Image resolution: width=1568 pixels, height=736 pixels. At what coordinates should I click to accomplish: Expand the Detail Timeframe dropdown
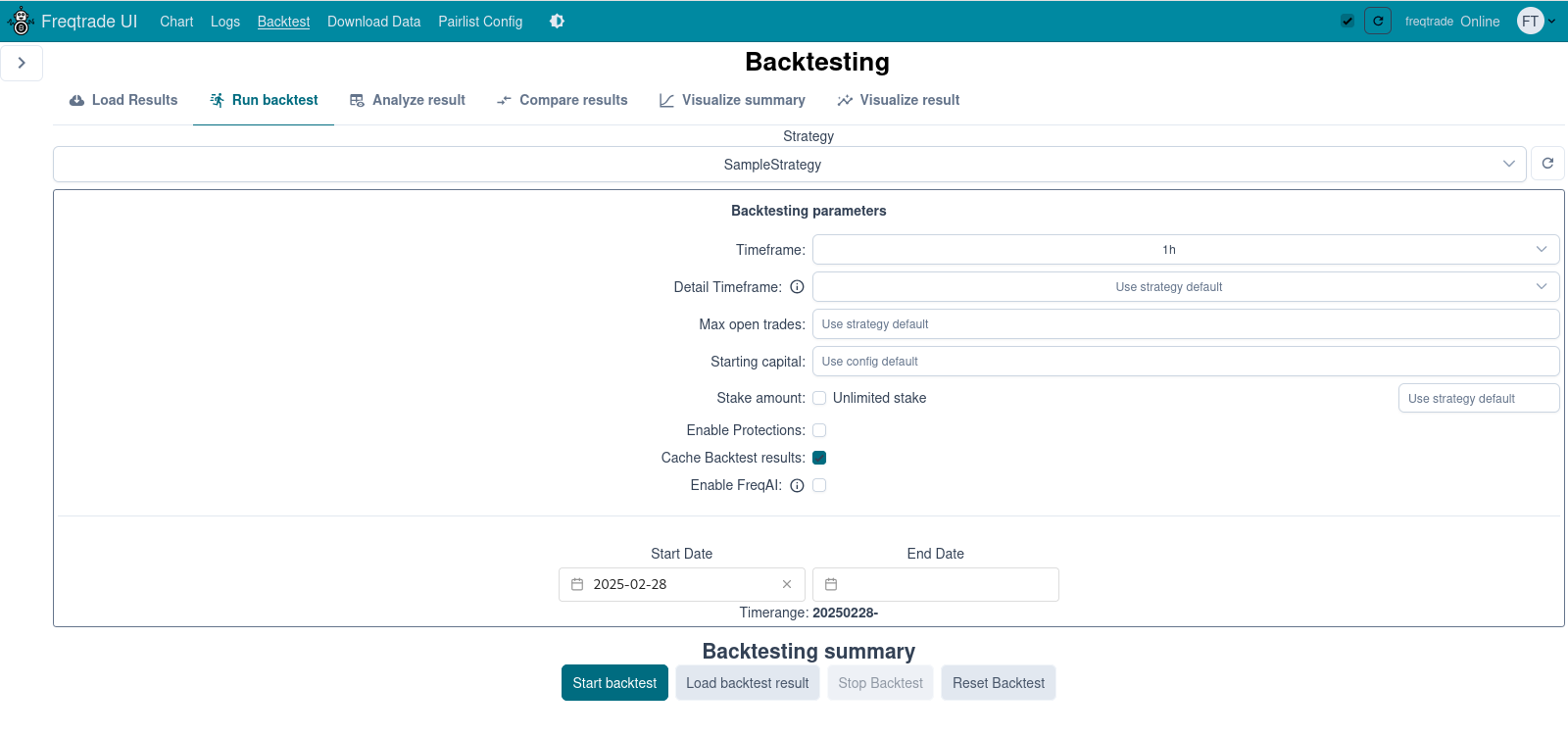(1185, 287)
